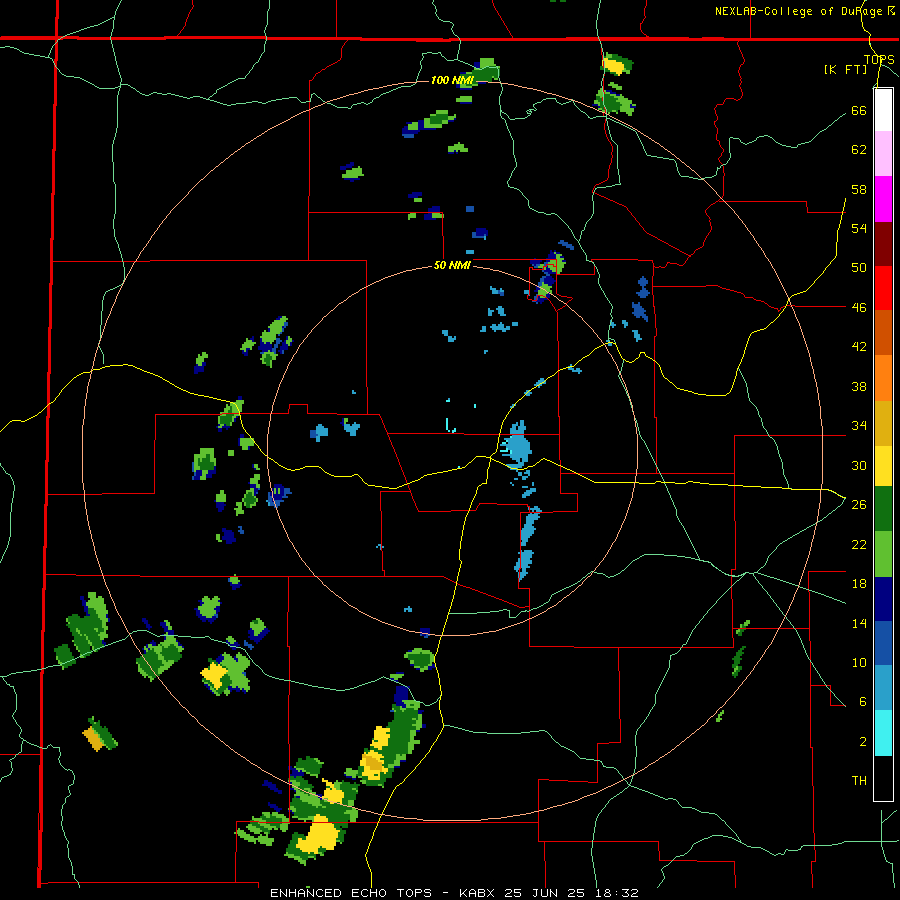The height and width of the screenshot is (900, 900).
Task: Click the legend value '58'
Action: coord(859,189)
